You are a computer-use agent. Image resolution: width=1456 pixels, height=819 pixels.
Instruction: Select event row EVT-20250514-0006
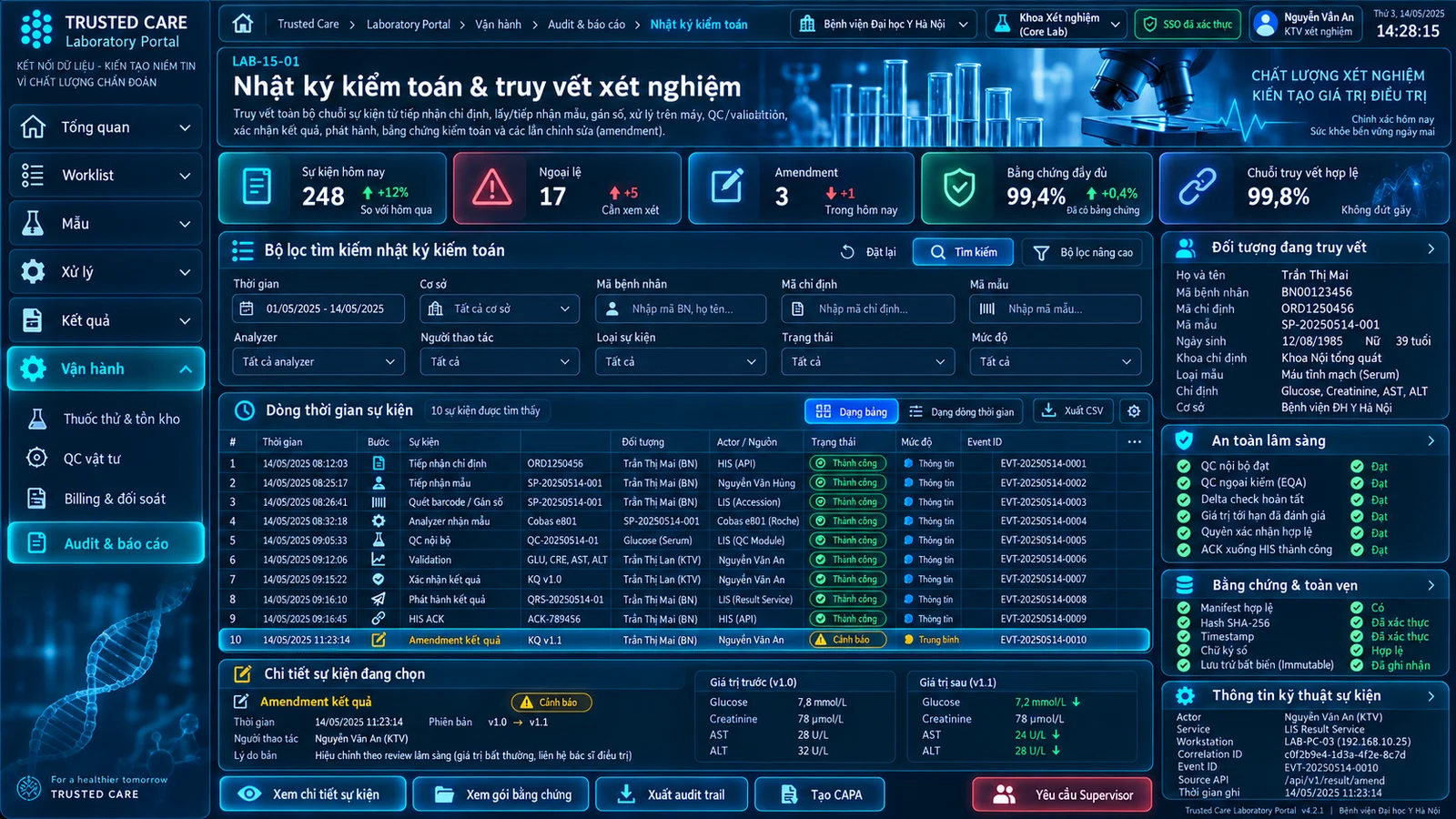point(684,561)
